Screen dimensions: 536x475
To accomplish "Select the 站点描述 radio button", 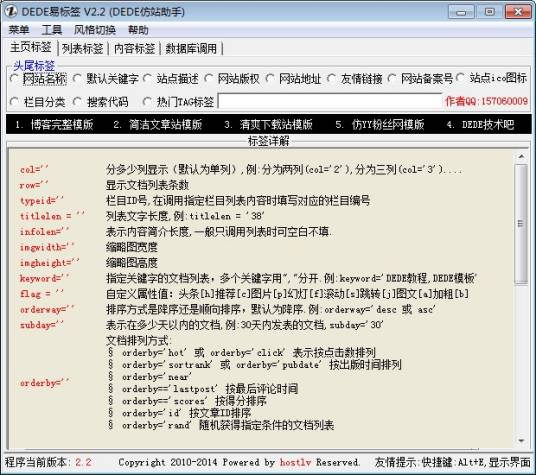I will pyautogui.click(x=171, y=79).
